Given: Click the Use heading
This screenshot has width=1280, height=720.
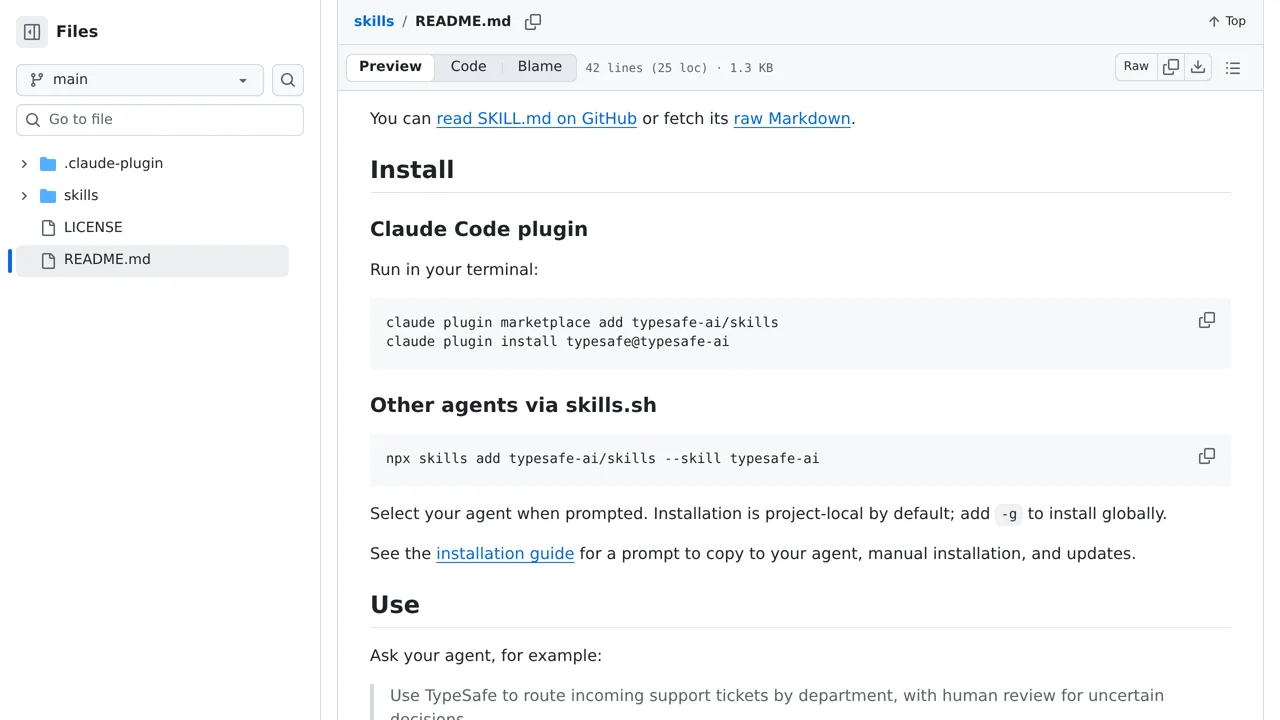Looking at the screenshot, I should coord(395,605).
